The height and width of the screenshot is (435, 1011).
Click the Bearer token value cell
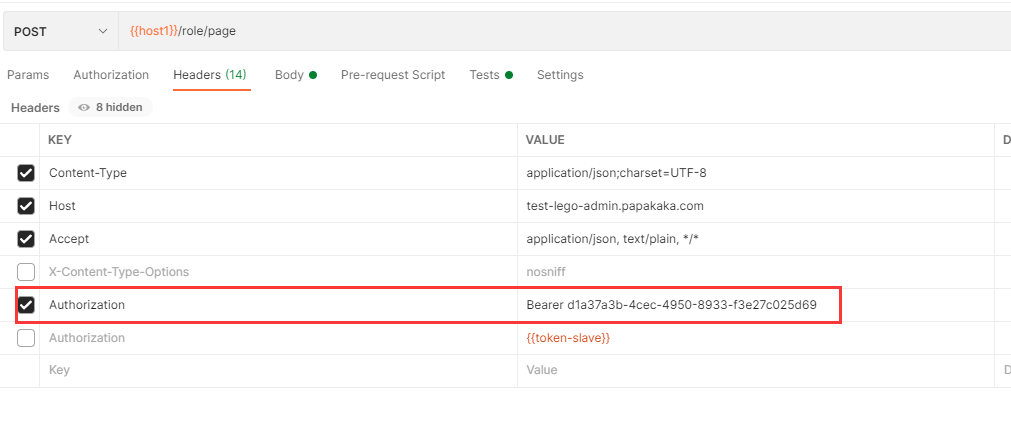pyautogui.click(x=756, y=305)
